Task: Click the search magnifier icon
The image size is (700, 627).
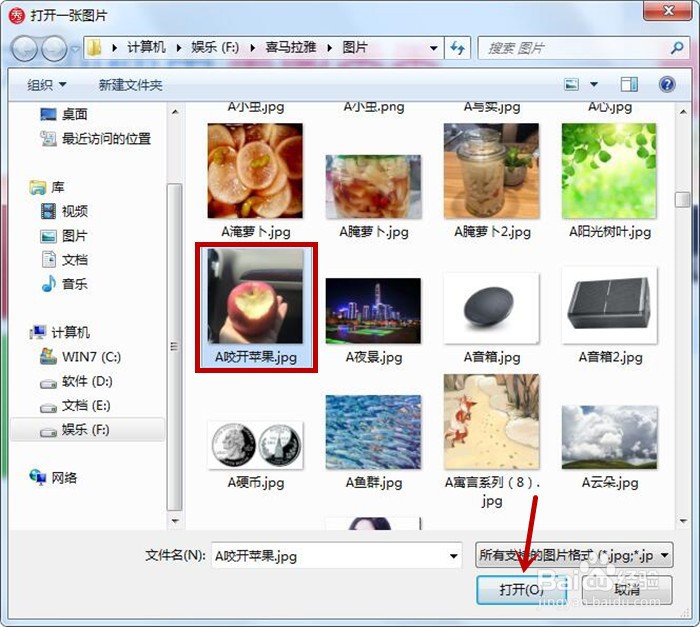Action: point(677,47)
